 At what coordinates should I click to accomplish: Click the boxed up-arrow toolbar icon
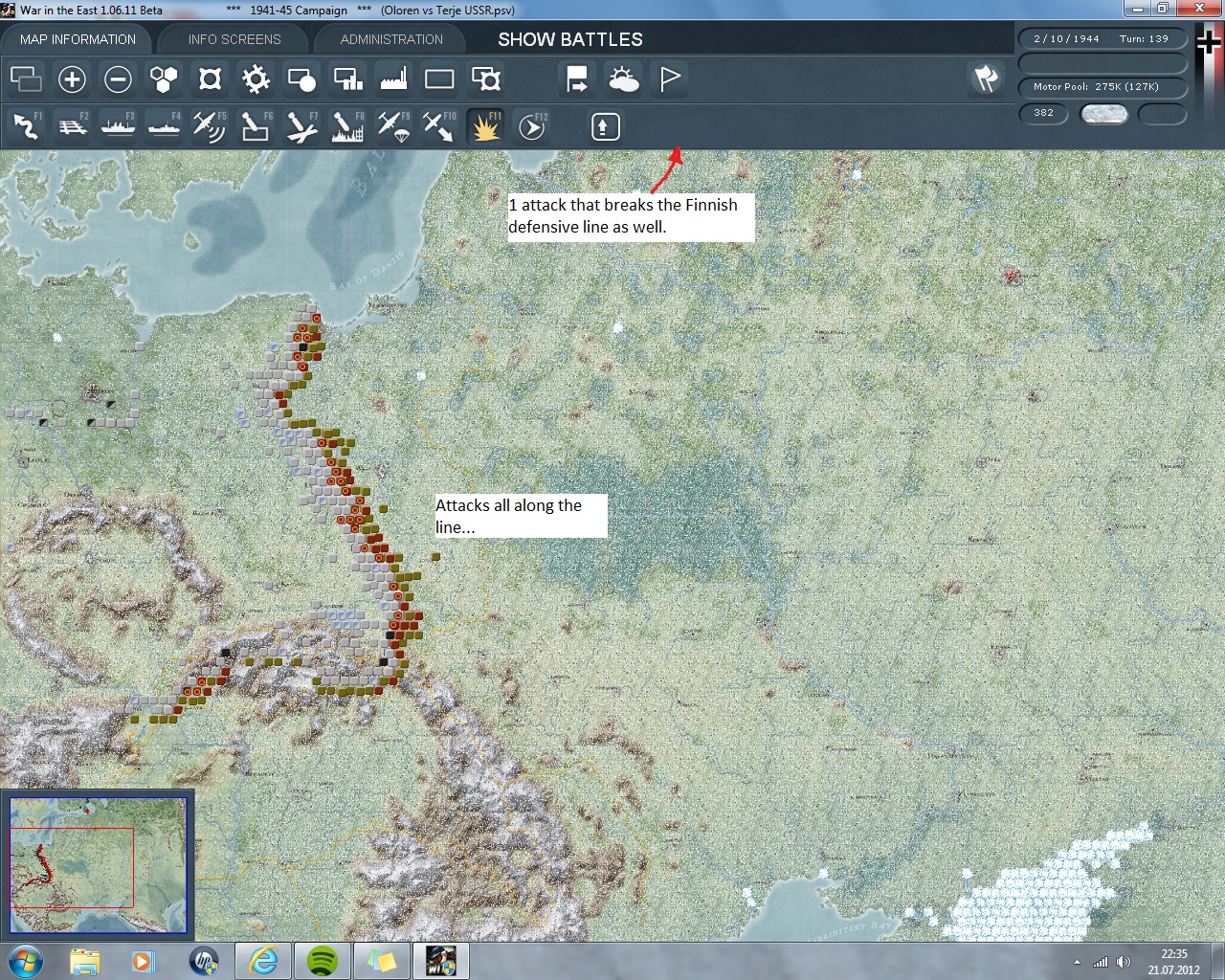(605, 126)
